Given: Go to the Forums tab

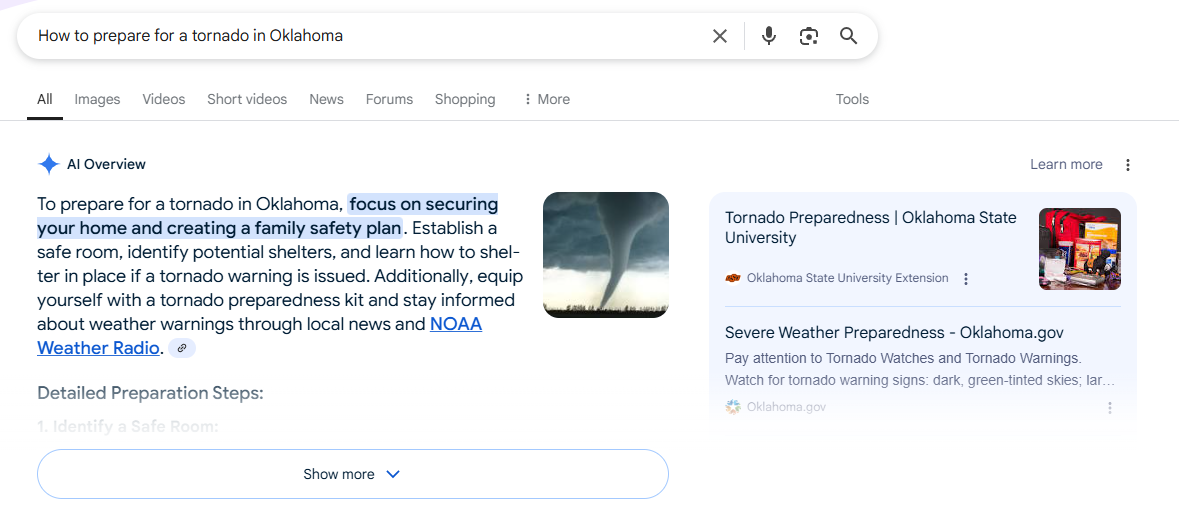Looking at the screenshot, I should point(389,99).
